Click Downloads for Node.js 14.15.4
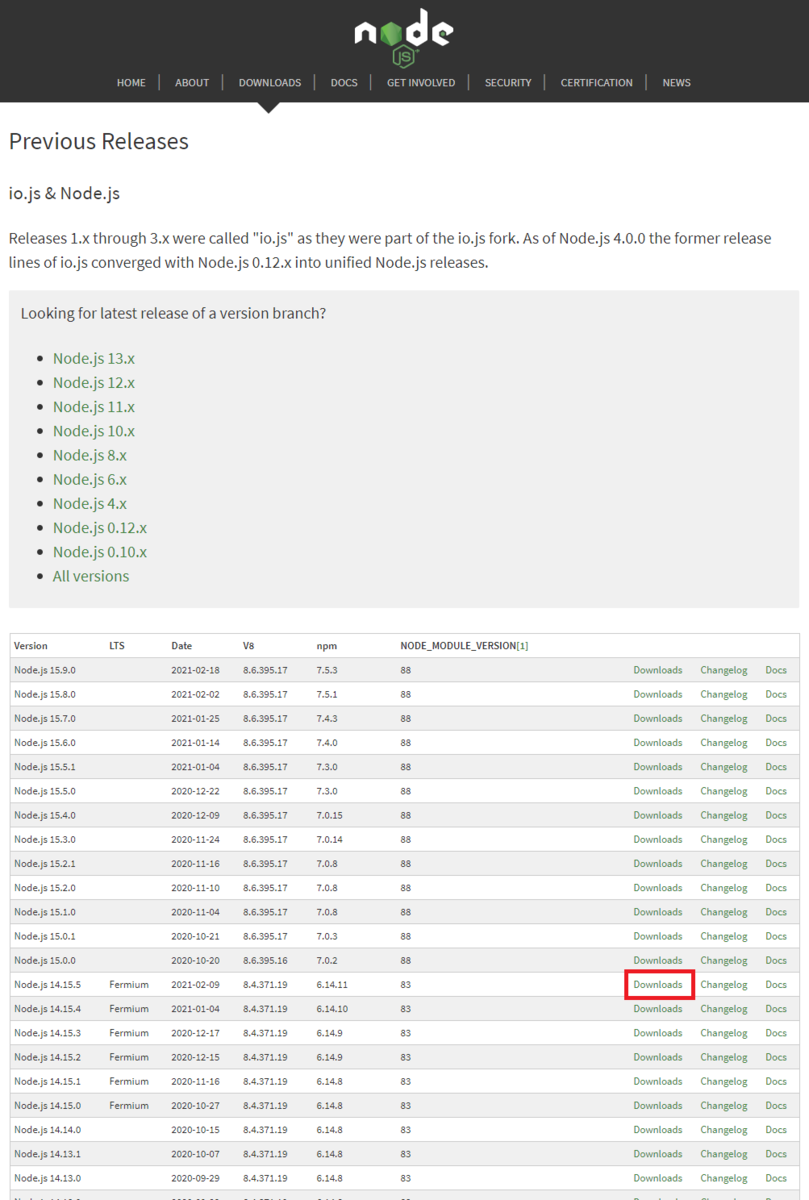This screenshot has width=809, height=1200. pyautogui.click(x=658, y=1009)
